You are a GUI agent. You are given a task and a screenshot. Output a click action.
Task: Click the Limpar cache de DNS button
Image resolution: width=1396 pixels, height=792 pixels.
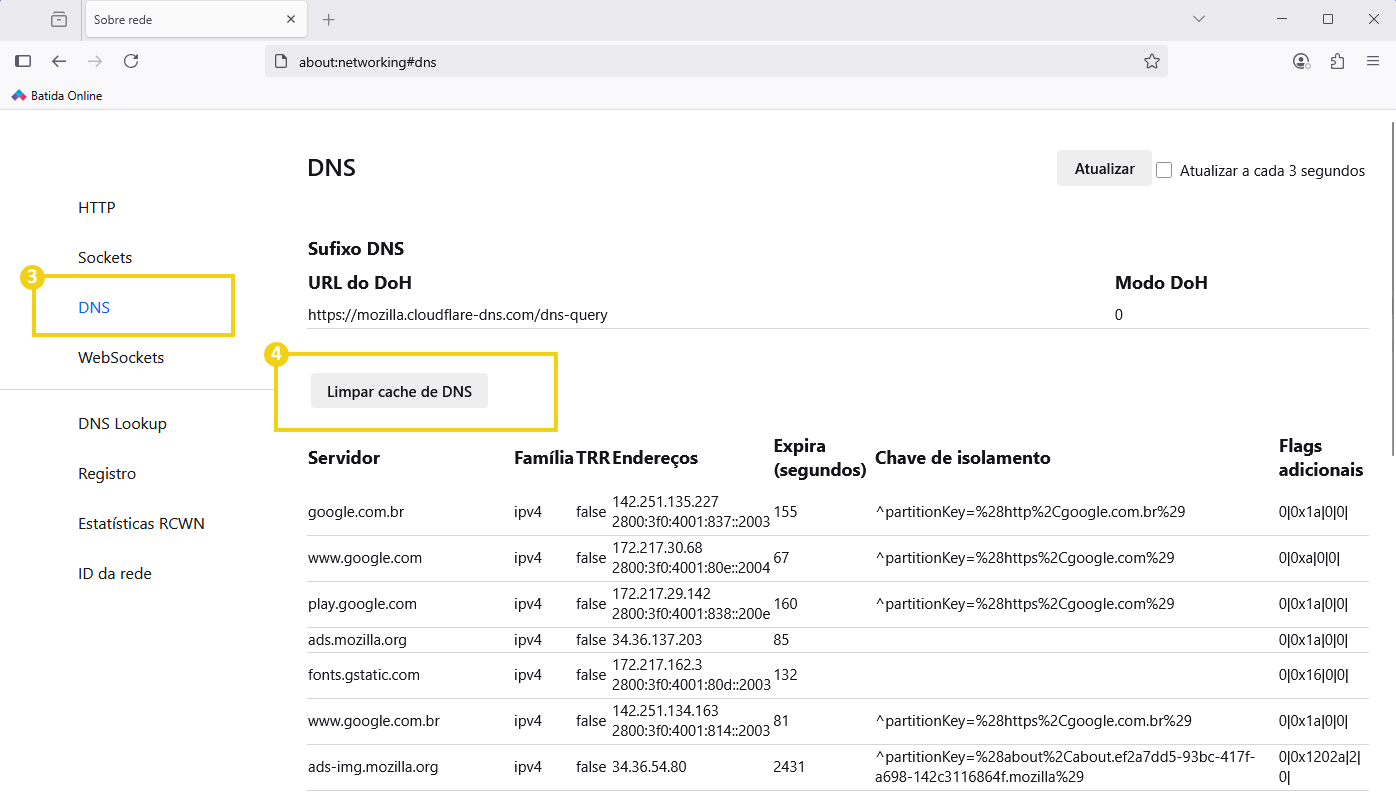coord(399,392)
